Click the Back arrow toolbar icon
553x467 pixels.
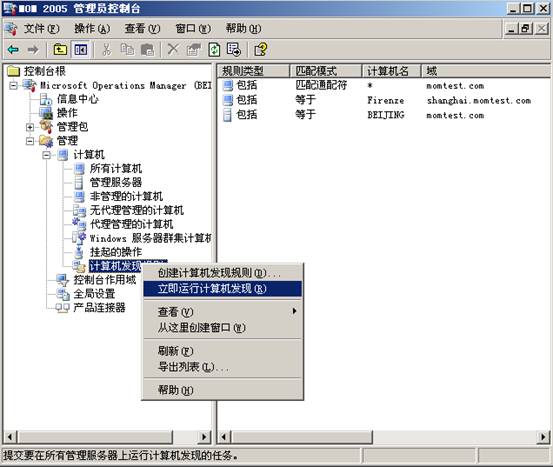tap(13, 50)
